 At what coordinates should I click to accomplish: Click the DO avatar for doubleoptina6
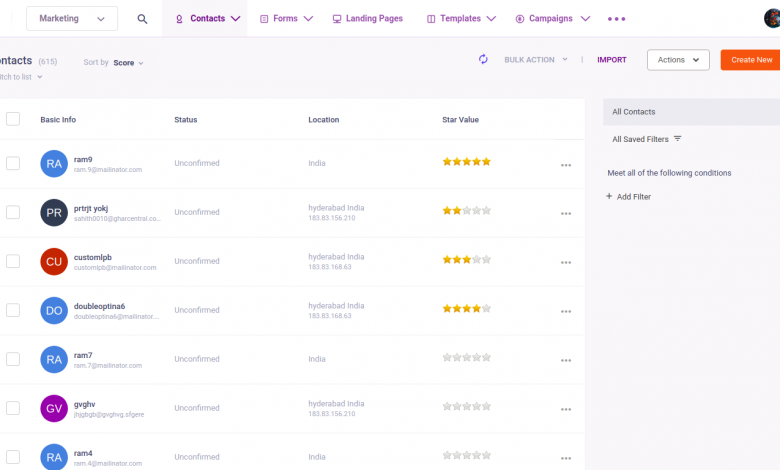click(x=54, y=310)
